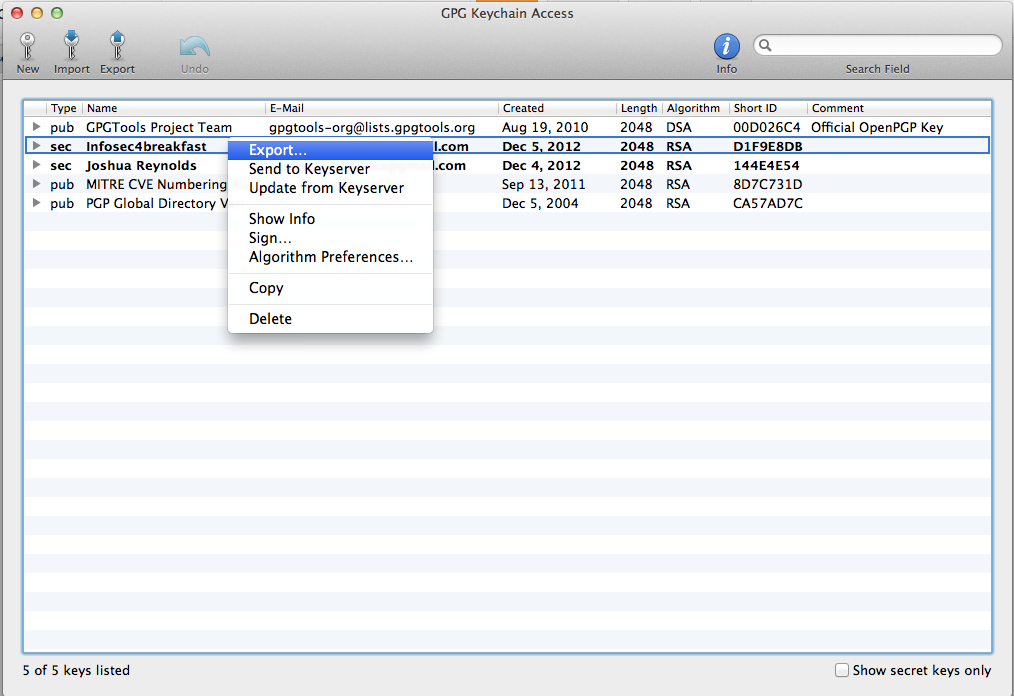Viewport: 1014px width, 696px height.
Task: Expand the PGP Global Directory key row
Action: [x=36, y=203]
